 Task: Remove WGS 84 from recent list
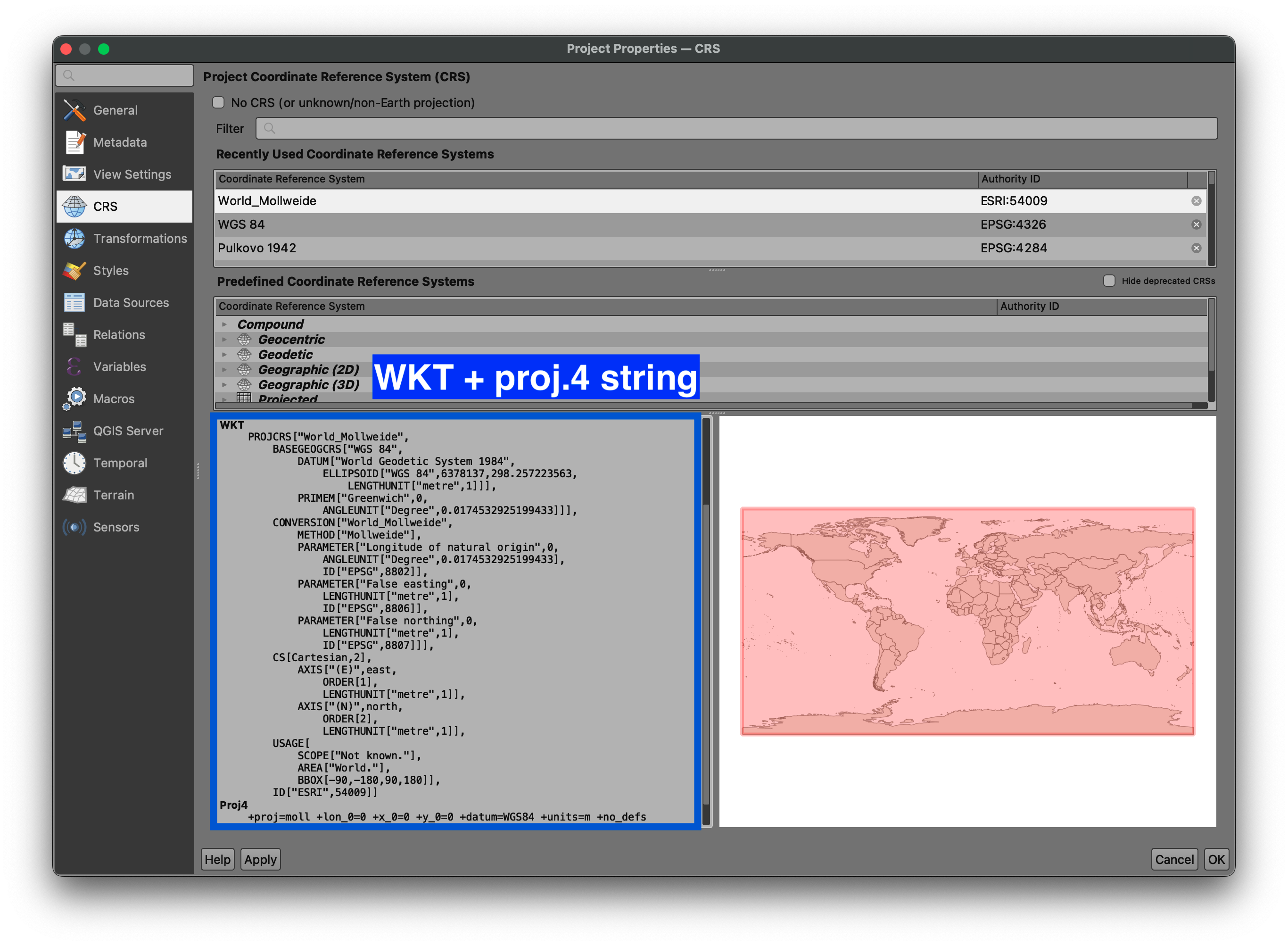click(x=1196, y=224)
